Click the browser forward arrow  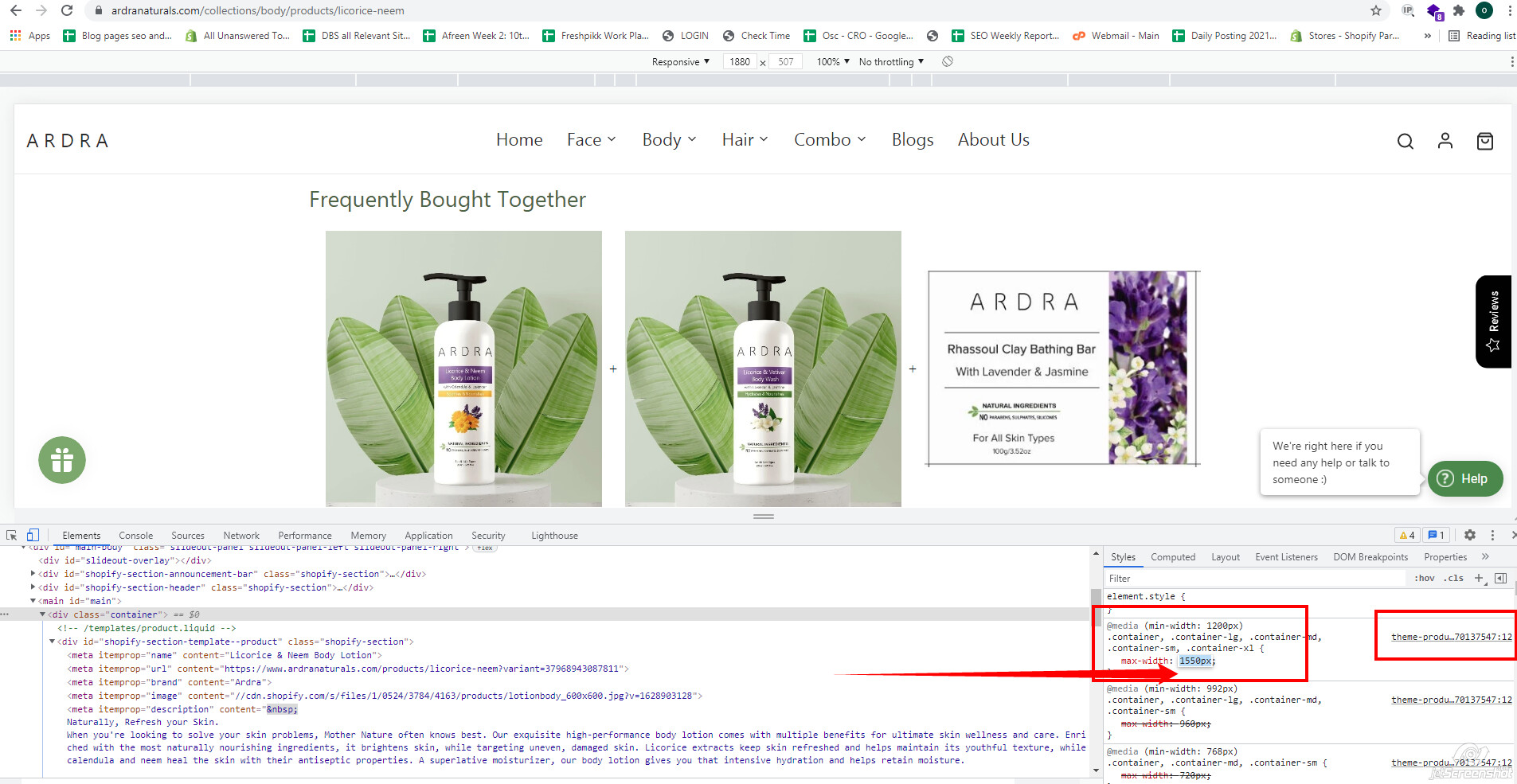coord(41,10)
